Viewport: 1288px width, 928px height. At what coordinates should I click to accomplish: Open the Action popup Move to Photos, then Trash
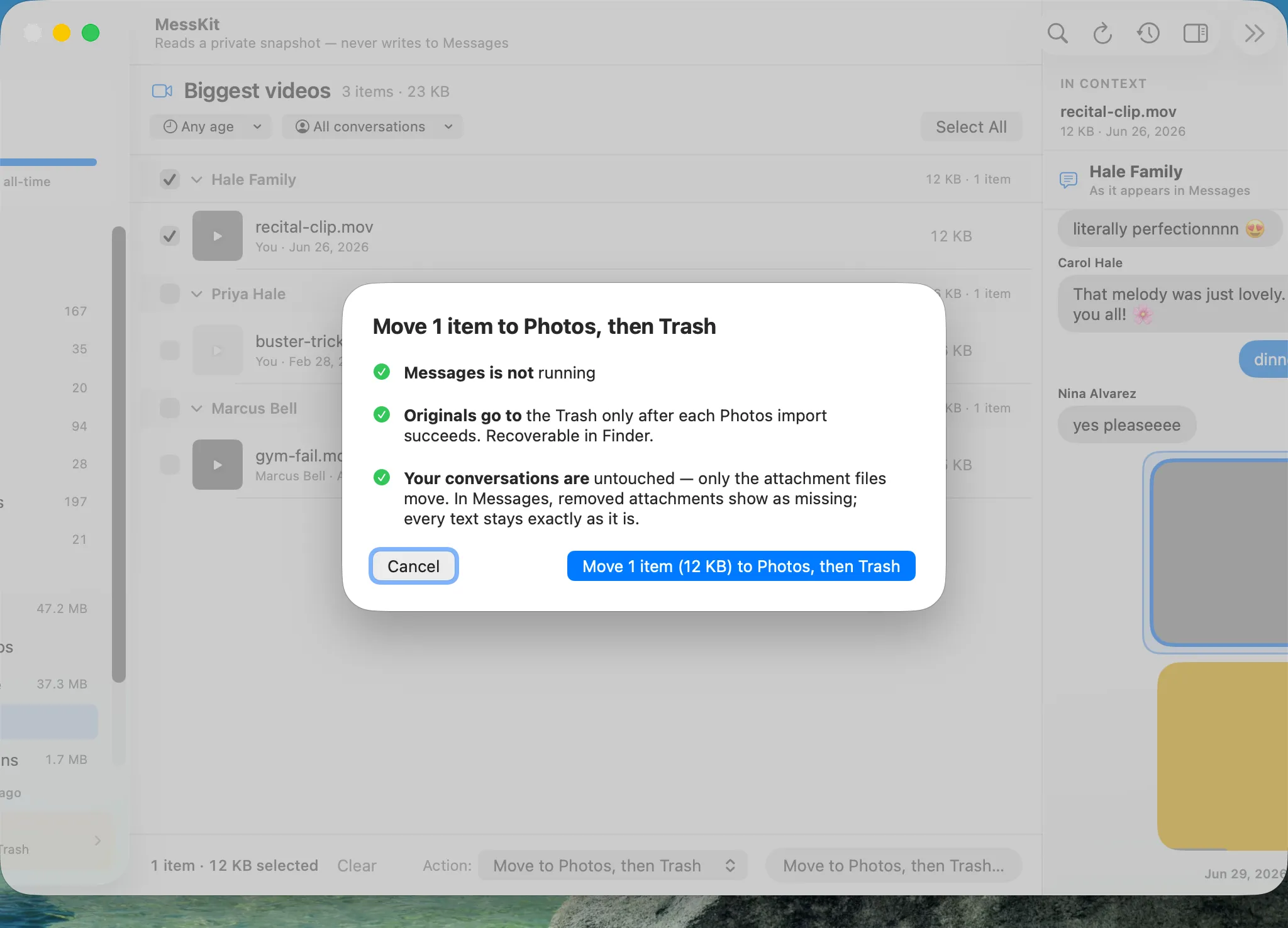pyautogui.click(x=613, y=866)
